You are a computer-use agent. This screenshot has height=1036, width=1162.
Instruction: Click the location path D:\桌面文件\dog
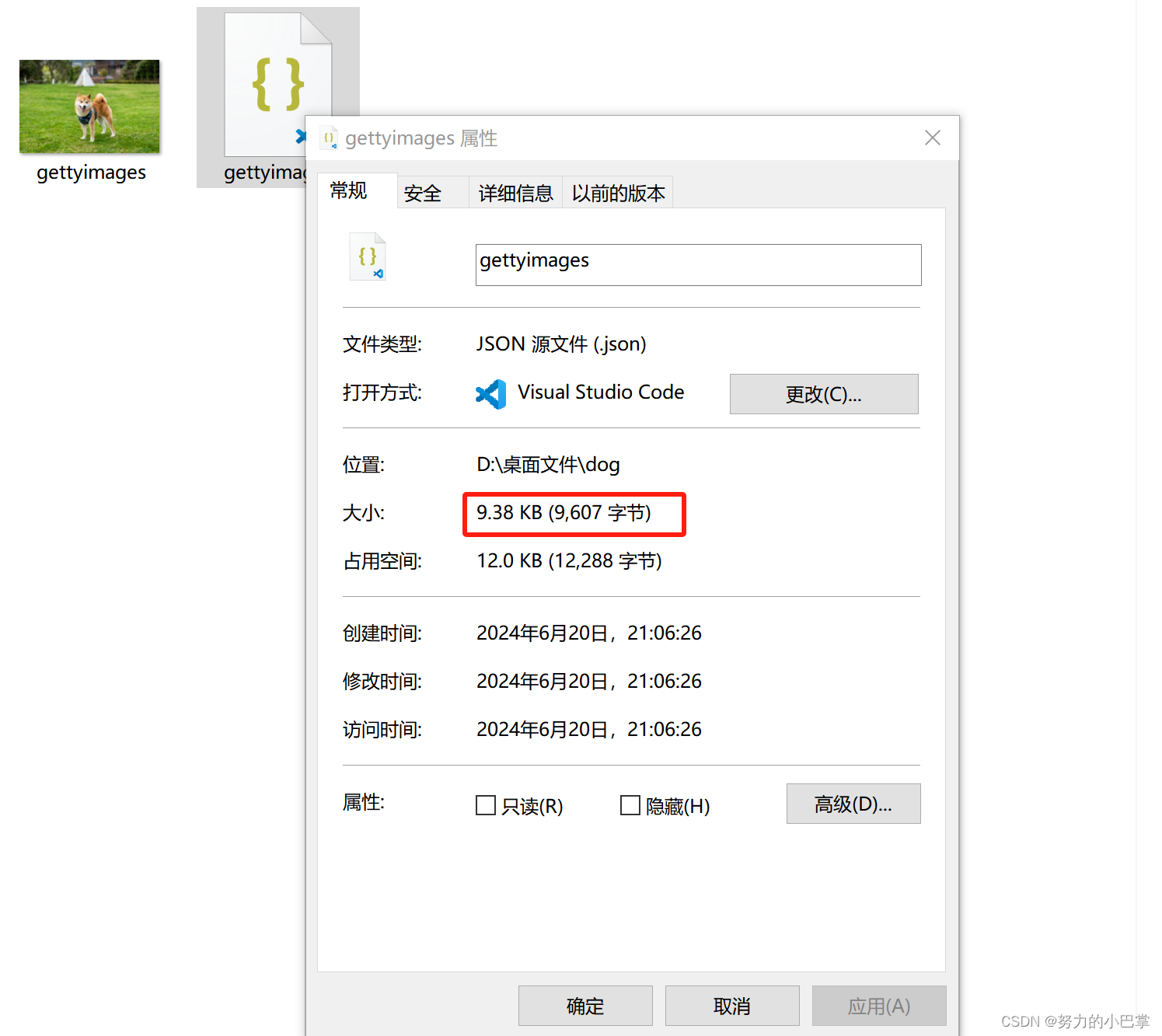point(548,465)
